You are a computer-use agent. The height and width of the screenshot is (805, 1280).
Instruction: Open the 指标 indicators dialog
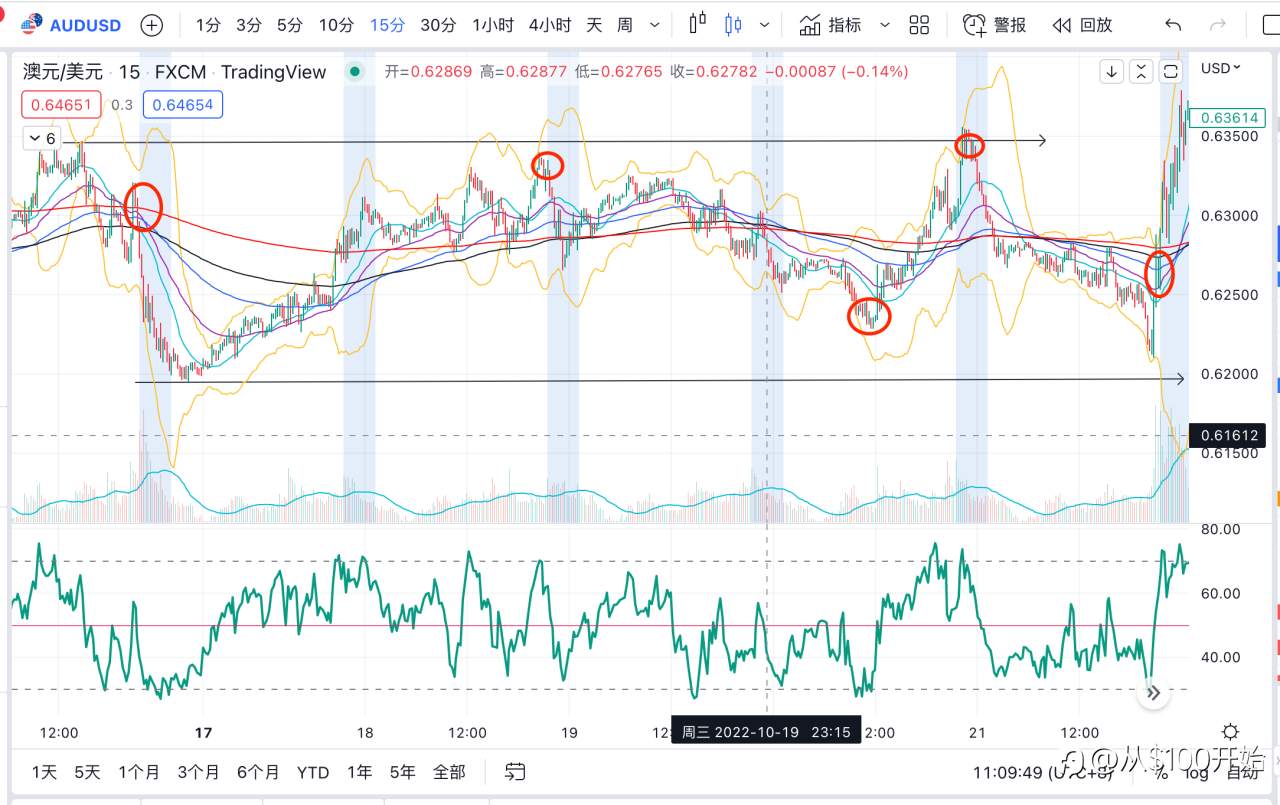pyautogui.click(x=830, y=25)
